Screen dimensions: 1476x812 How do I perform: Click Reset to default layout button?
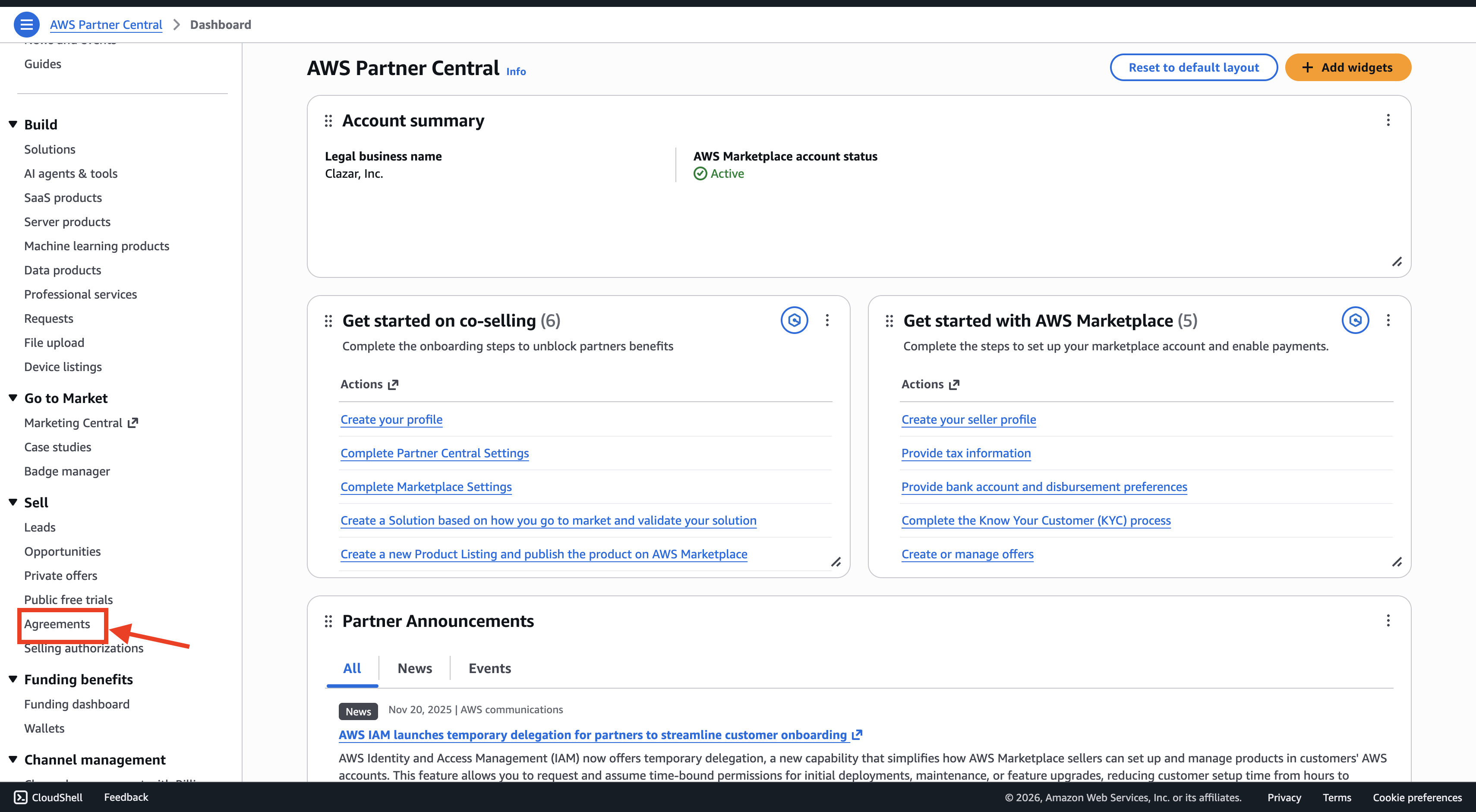(1193, 68)
